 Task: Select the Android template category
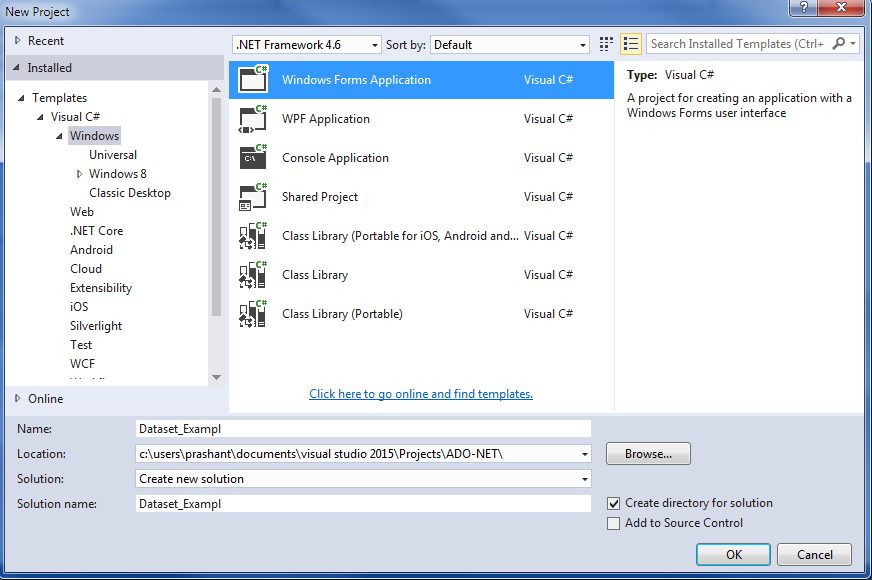[x=91, y=250]
